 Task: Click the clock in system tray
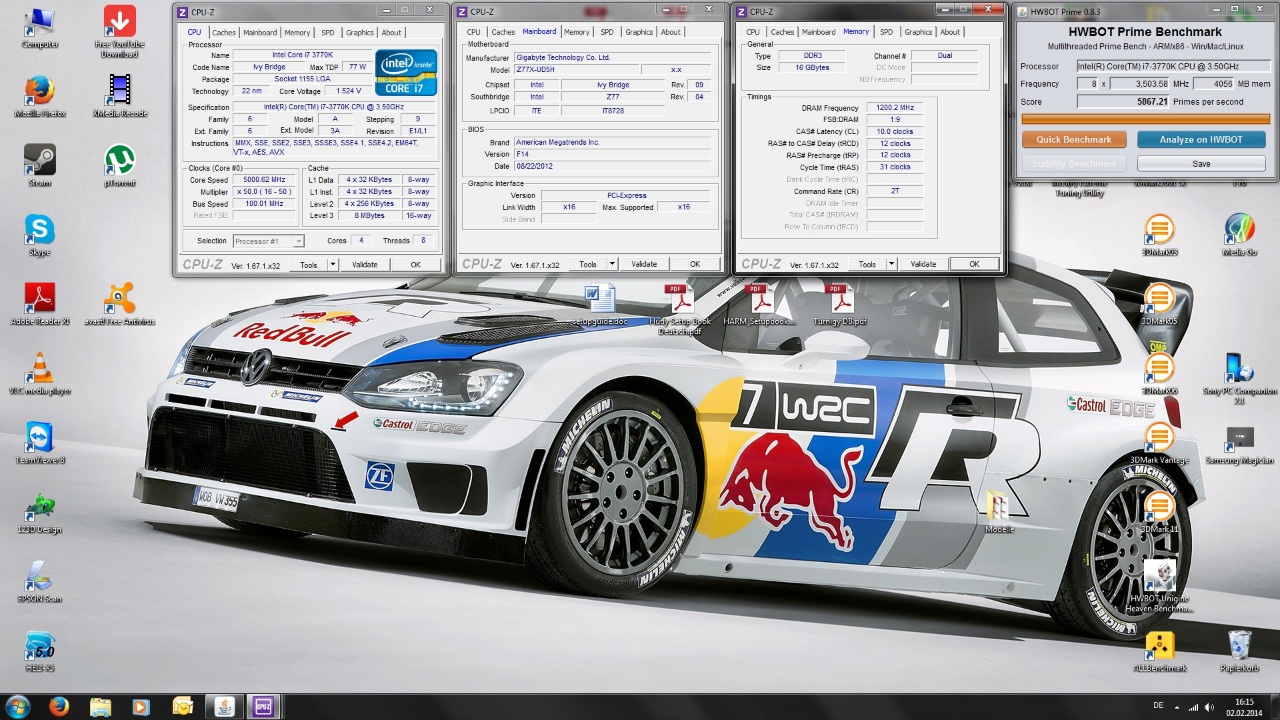[x=1245, y=707]
